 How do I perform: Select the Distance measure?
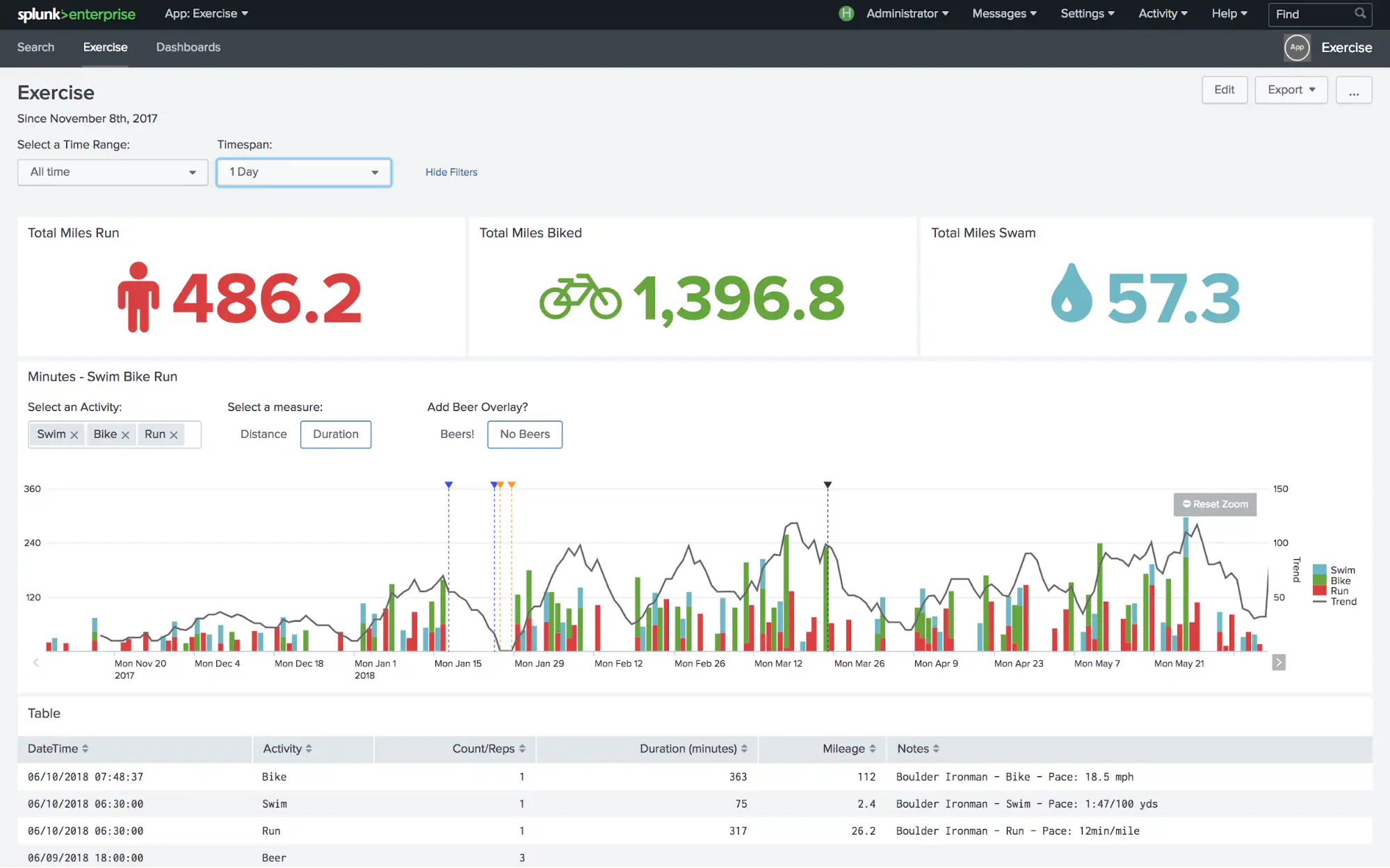tap(264, 434)
